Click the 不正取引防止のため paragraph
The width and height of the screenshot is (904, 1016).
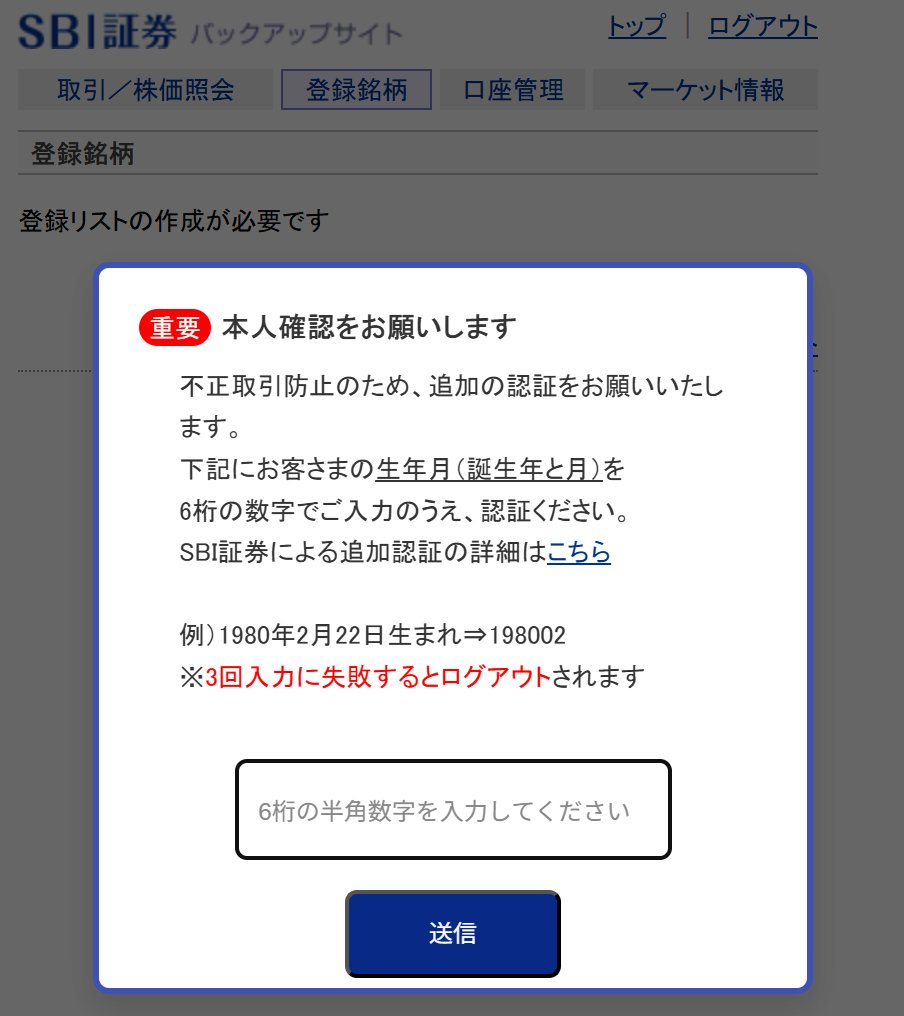[451, 406]
